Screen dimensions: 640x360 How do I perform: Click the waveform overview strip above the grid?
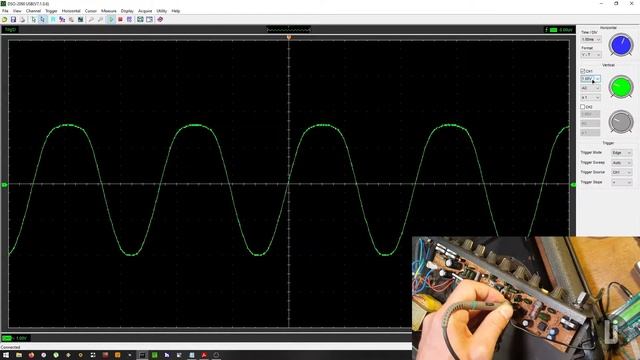(289, 29)
